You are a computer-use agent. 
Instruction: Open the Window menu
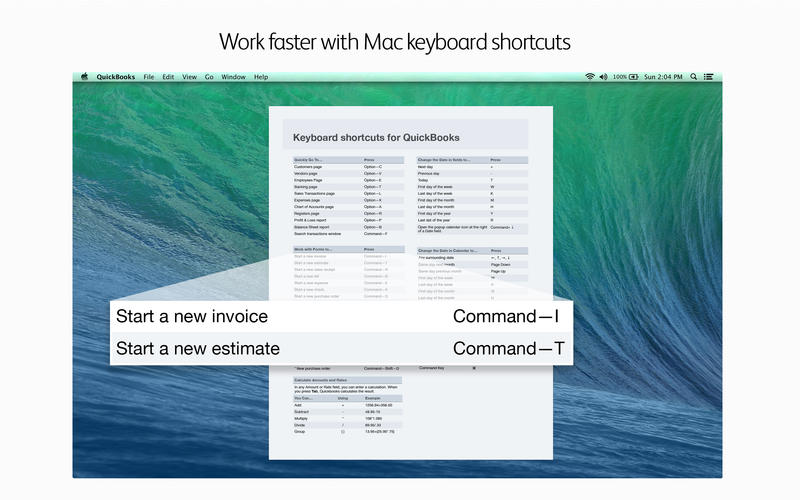point(234,77)
